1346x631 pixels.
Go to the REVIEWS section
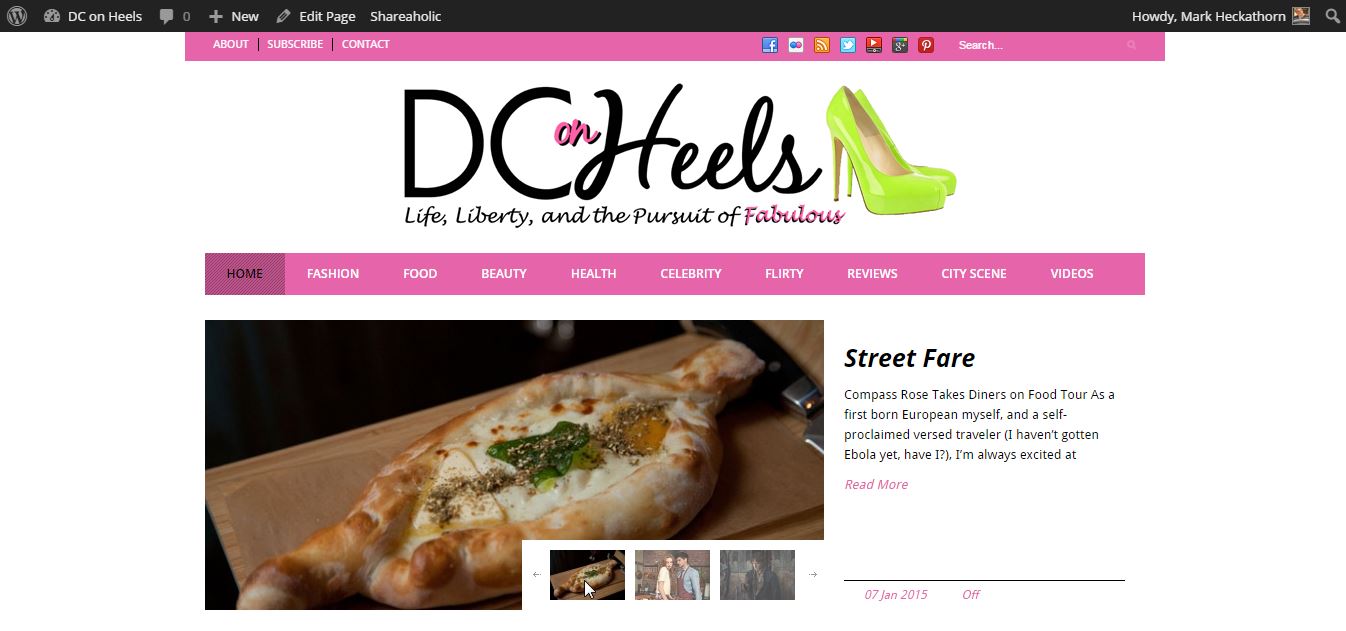[872, 274]
